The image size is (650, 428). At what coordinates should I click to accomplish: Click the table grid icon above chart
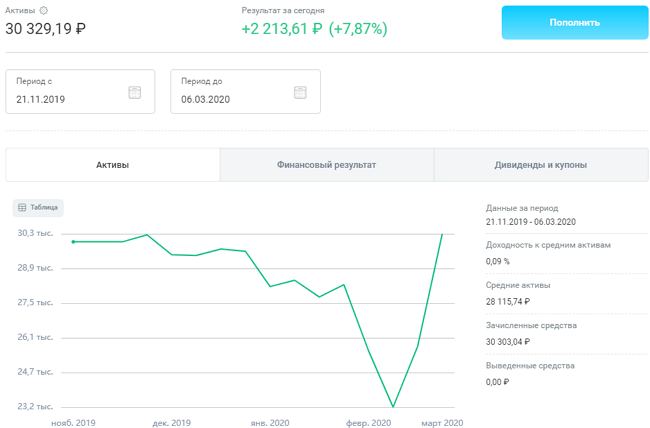[x=23, y=208]
